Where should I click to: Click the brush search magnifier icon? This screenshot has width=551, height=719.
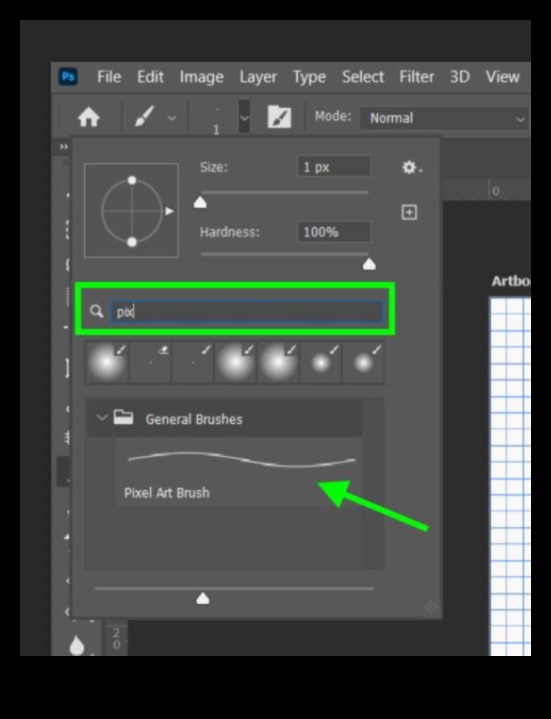[x=96, y=311]
